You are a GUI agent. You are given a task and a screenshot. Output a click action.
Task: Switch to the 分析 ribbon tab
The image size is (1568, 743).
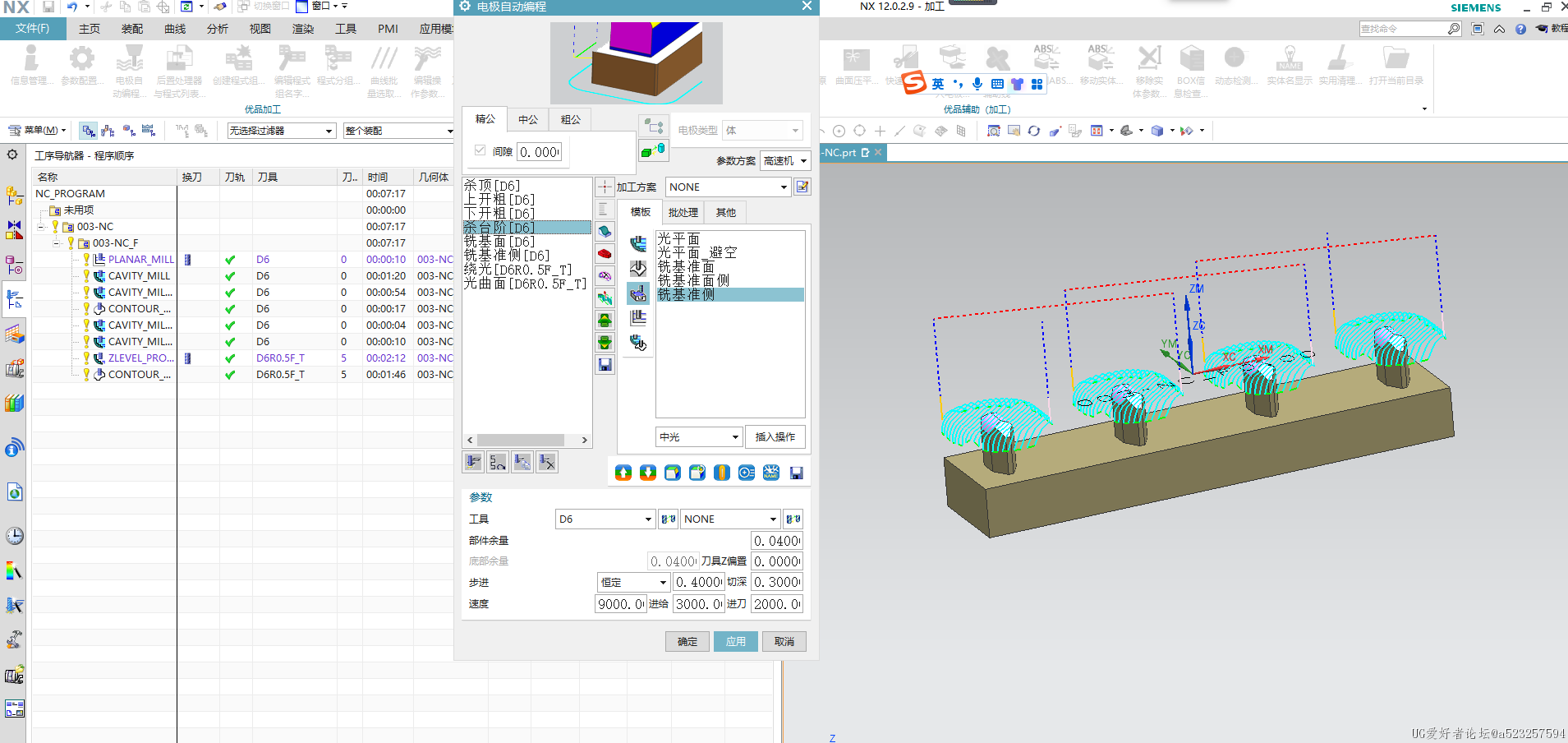point(218,29)
